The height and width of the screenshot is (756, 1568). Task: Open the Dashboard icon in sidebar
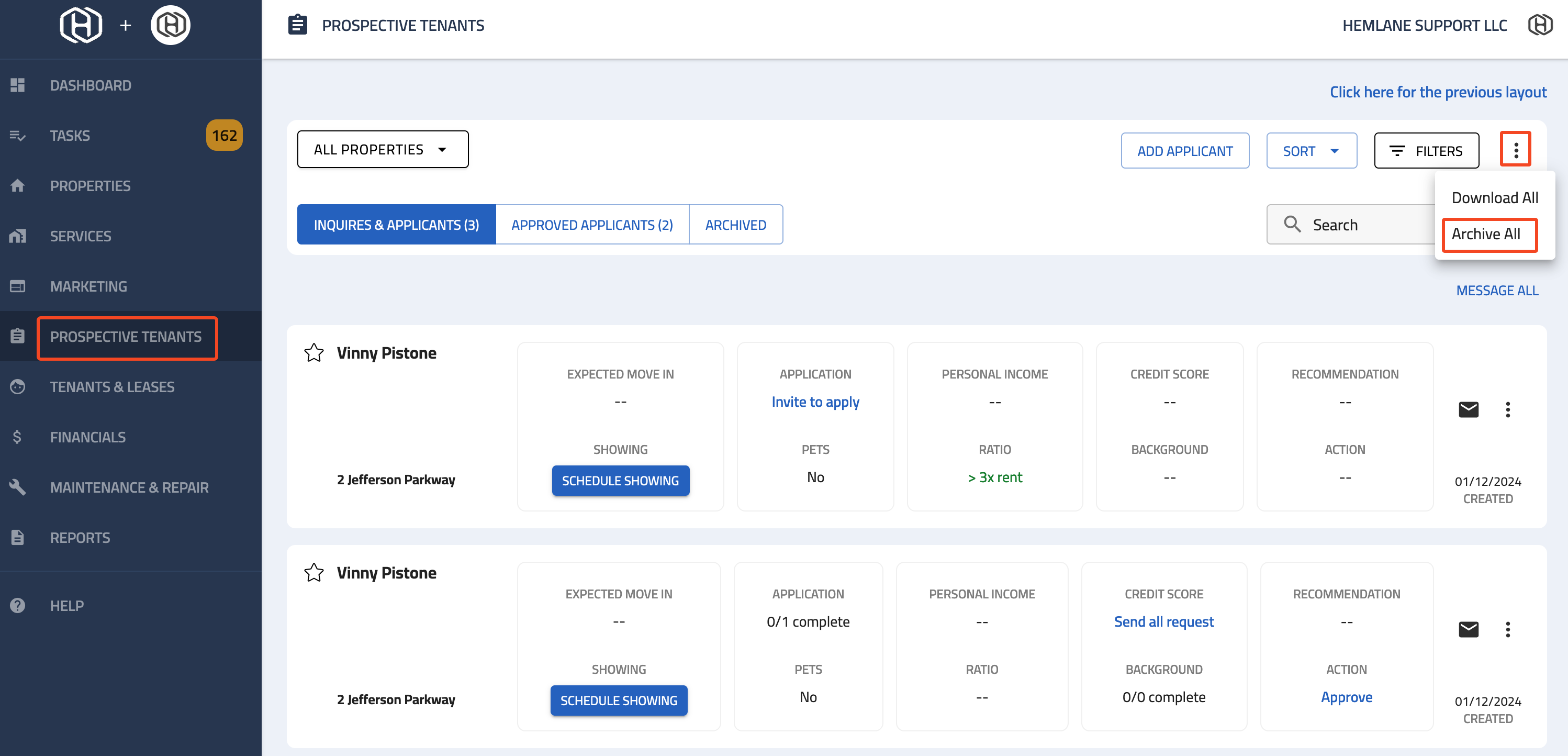pos(18,85)
